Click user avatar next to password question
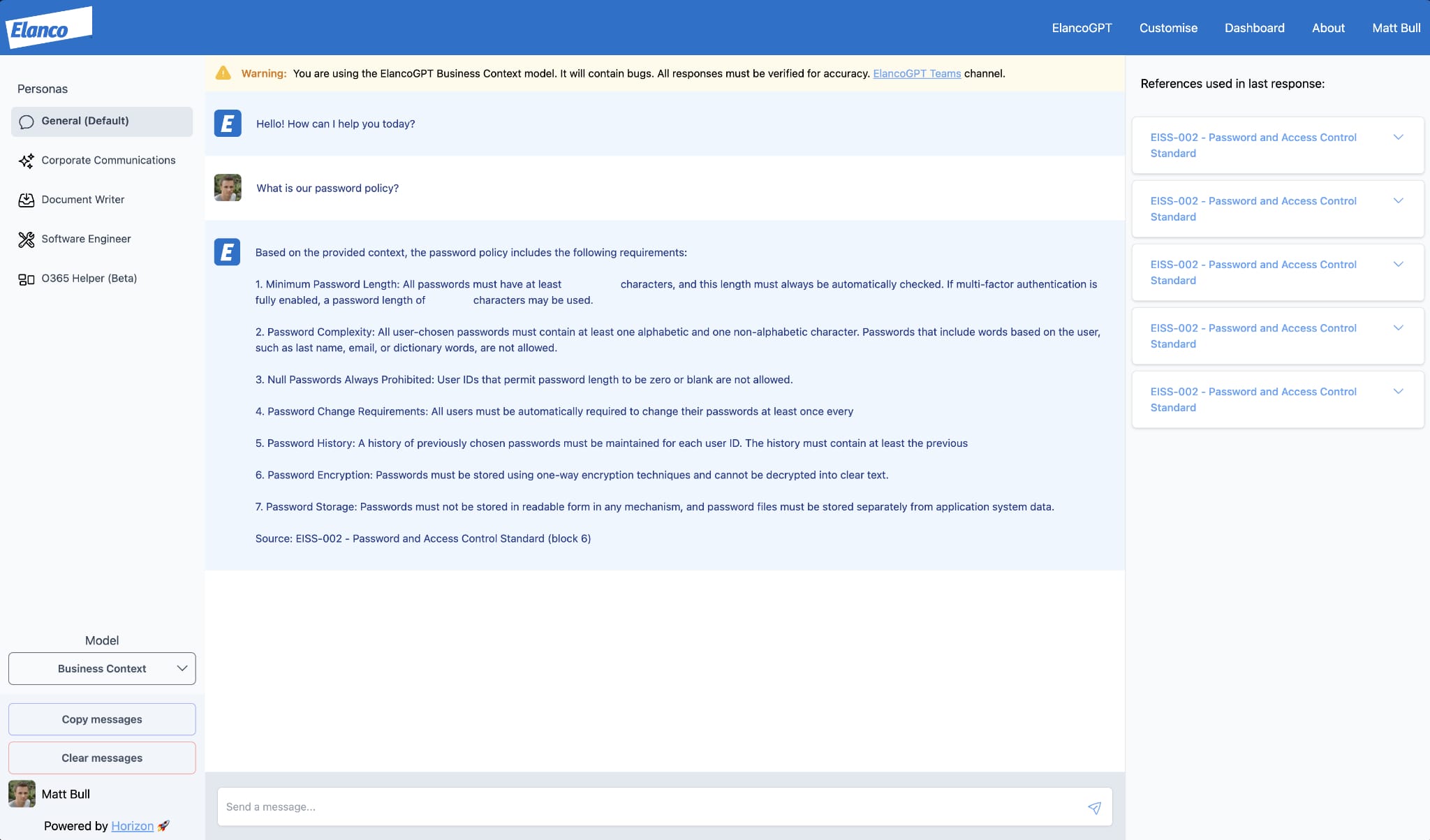Image resolution: width=1430 pixels, height=840 pixels. coord(228,188)
